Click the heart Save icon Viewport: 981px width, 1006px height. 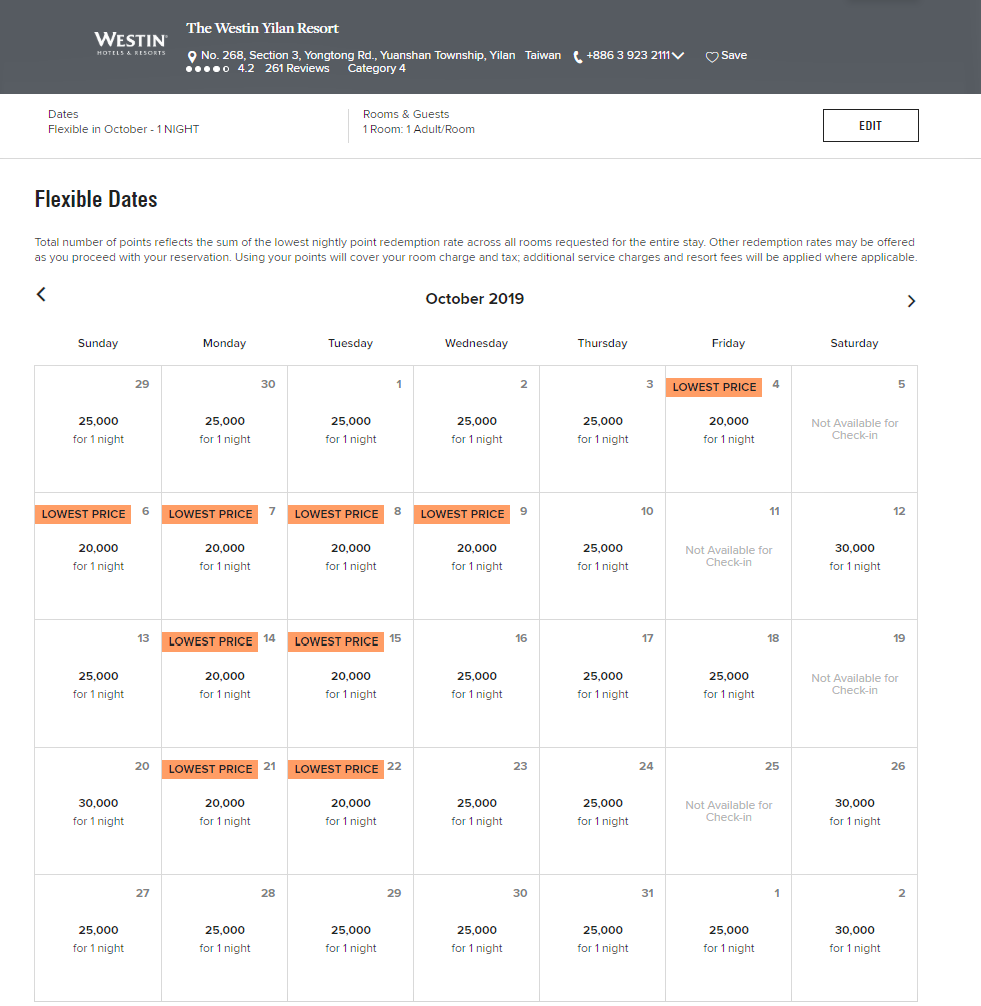[x=712, y=57]
